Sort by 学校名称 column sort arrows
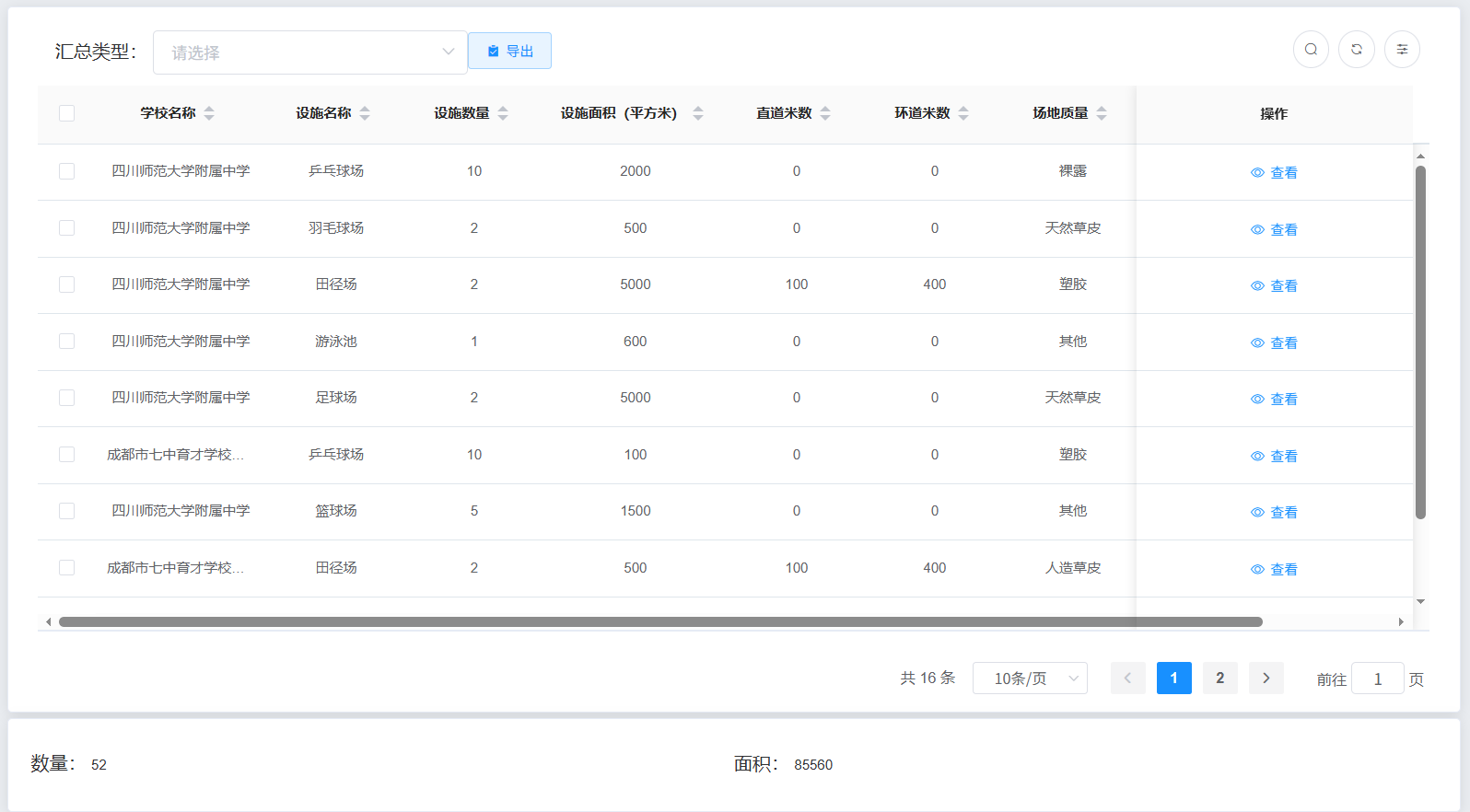Image resolution: width=1470 pixels, height=812 pixels. pyautogui.click(x=209, y=113)
